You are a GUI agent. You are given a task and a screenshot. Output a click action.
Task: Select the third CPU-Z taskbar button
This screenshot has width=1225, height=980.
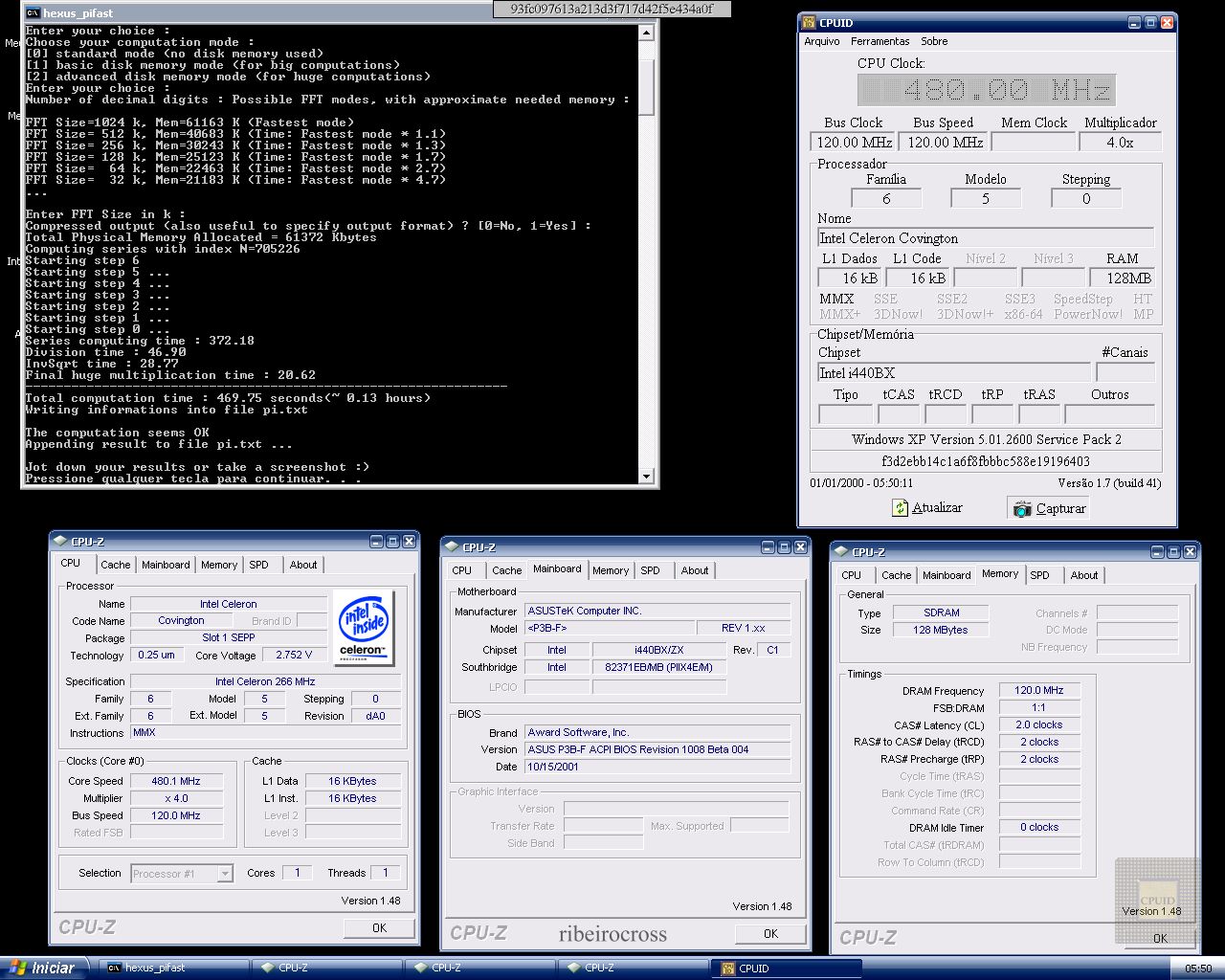click(634, 969)
